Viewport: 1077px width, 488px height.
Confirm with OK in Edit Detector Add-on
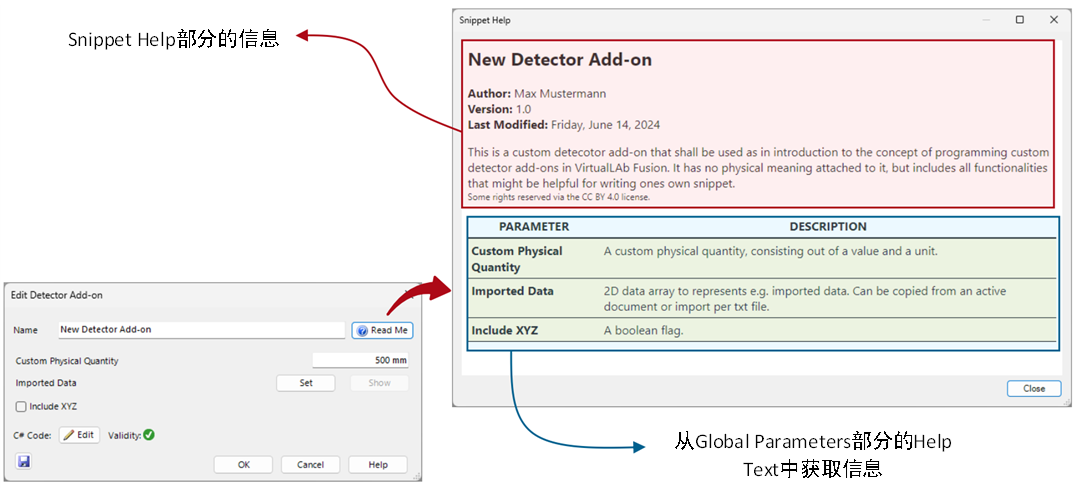243,465
